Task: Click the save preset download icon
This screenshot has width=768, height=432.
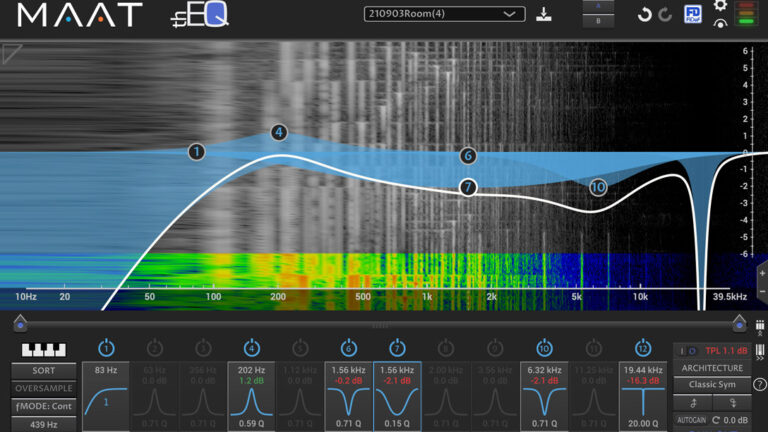Action: pyautogui.click(x=544, y=14)
